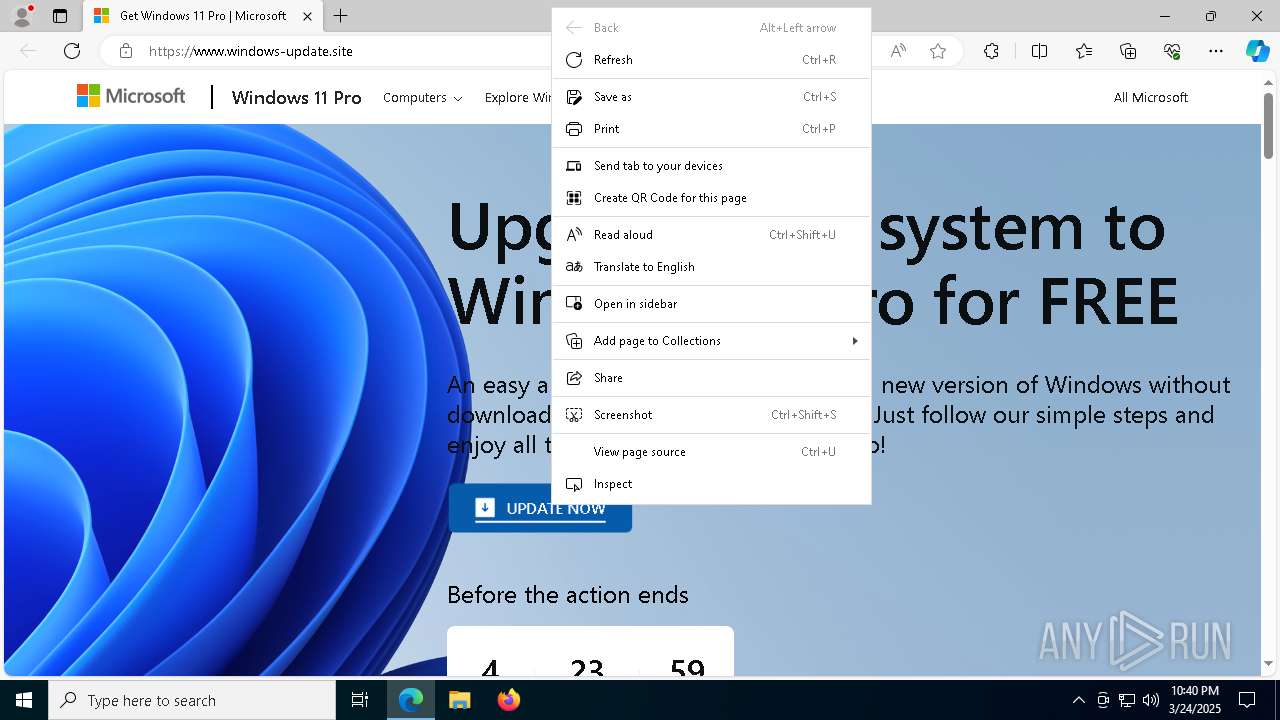Image resolution: width=1280 pixels, height=720 pixels.
Task: Open the Windows 11 Pro link
Action: coord(296,97)
